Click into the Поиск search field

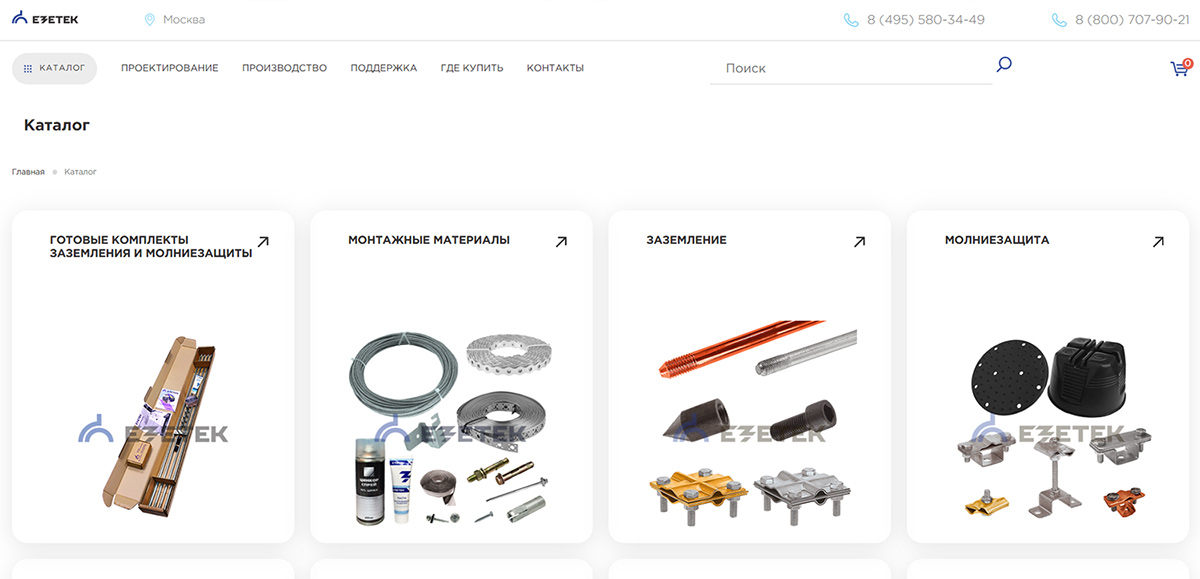(851, 68)
